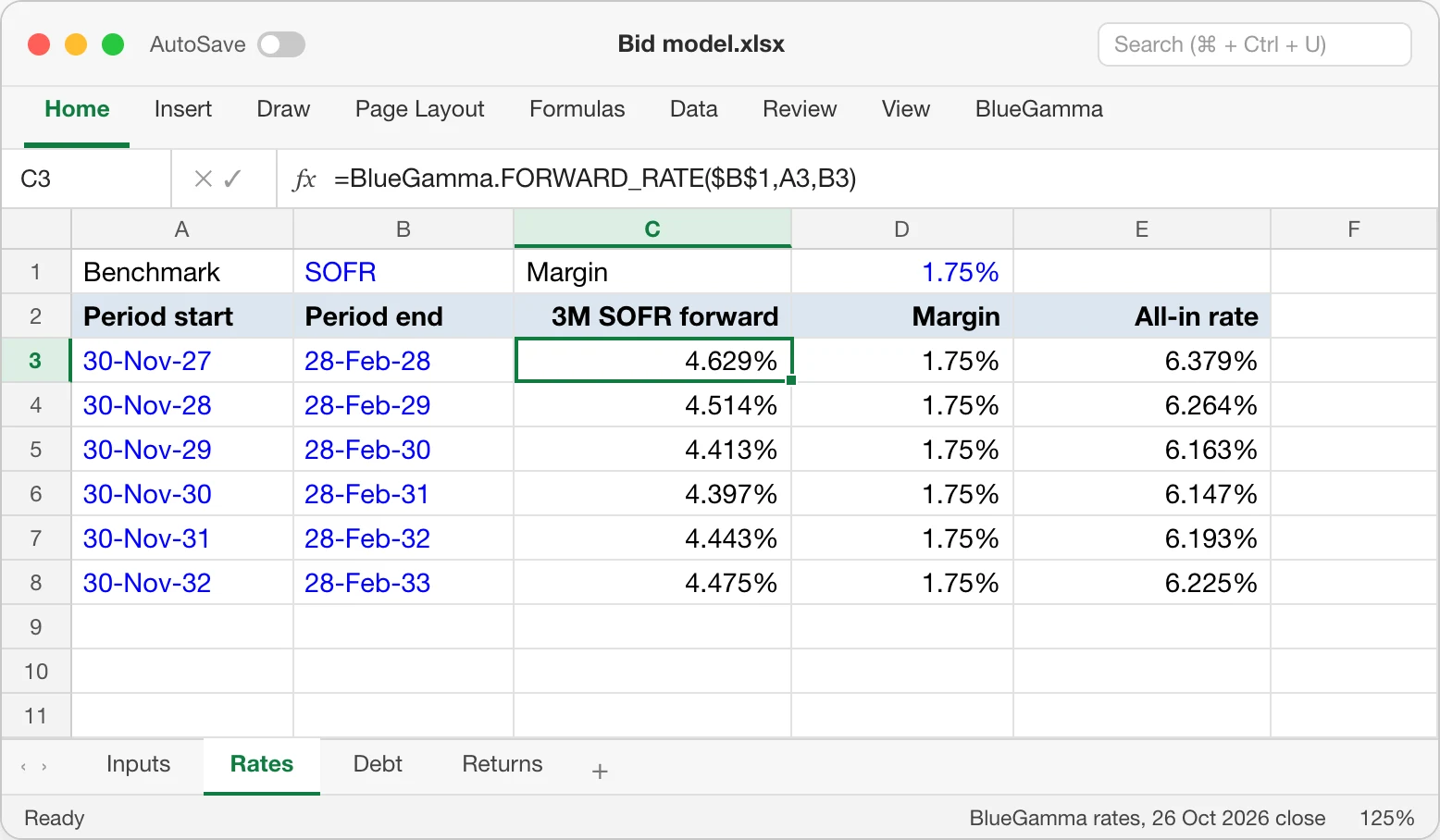1440x840 pixels.
Task: Select the blue 1.75% margin input in row 1
Action: point(902,272)
